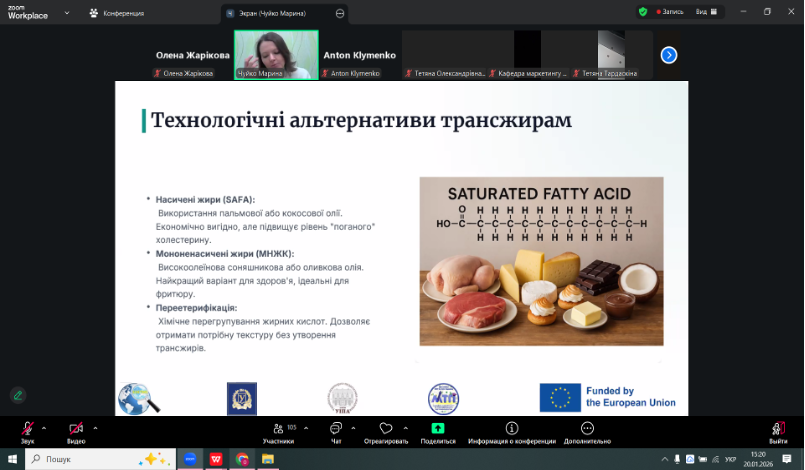
Task: Click the Запись recording indicator
Action: coord(670,12)
